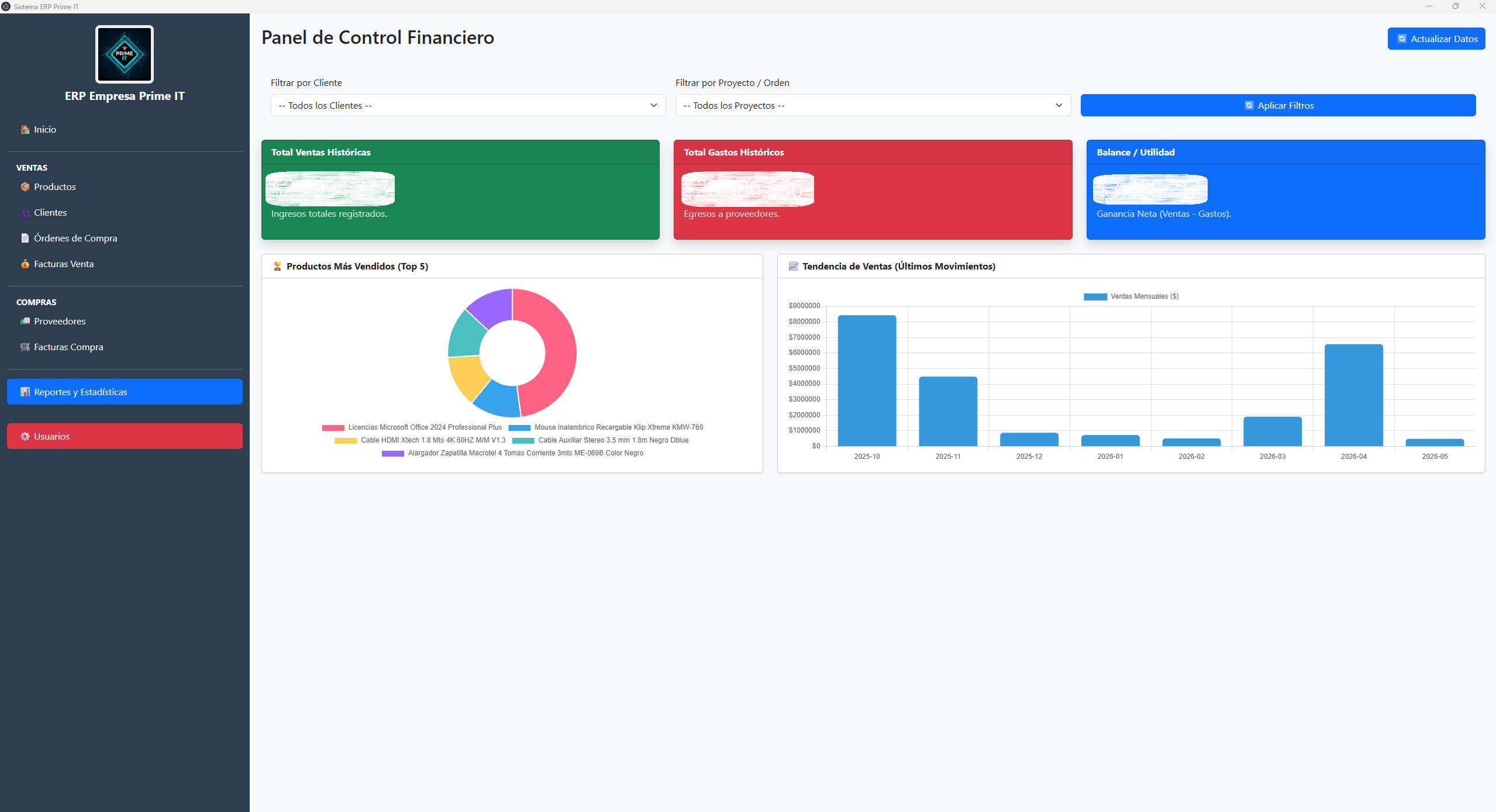
Task: Click the purple Alargador Zapatilla color swatch
Action: click(x=392, y=453)
